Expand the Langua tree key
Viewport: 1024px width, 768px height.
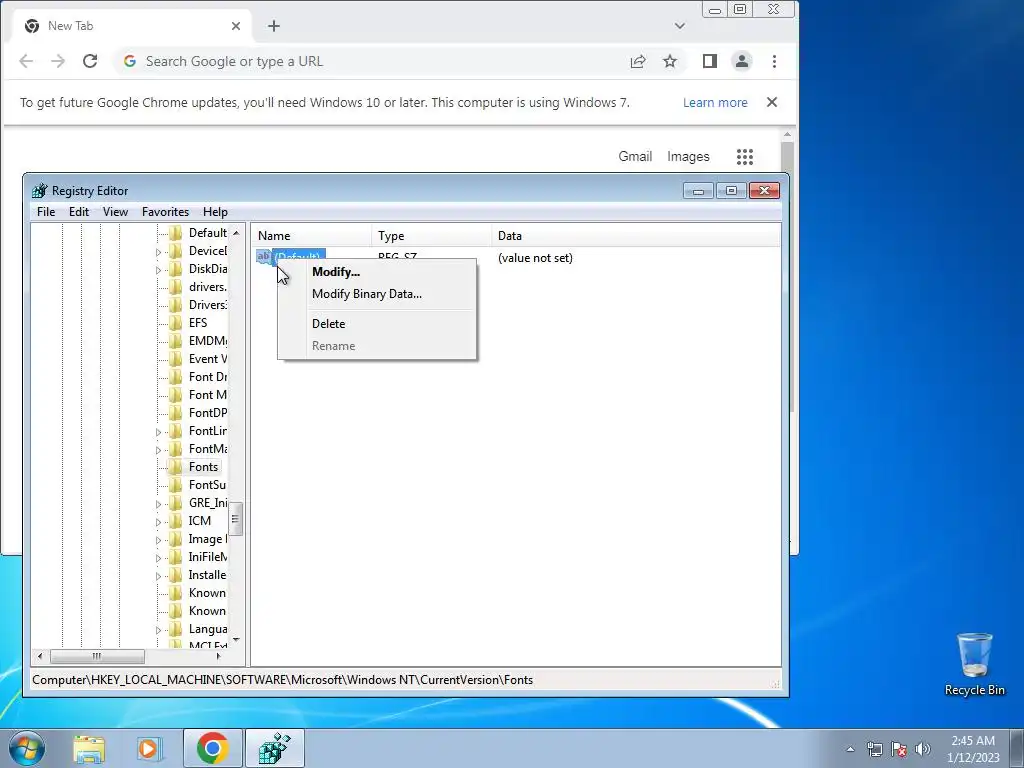tap(158, 630)
